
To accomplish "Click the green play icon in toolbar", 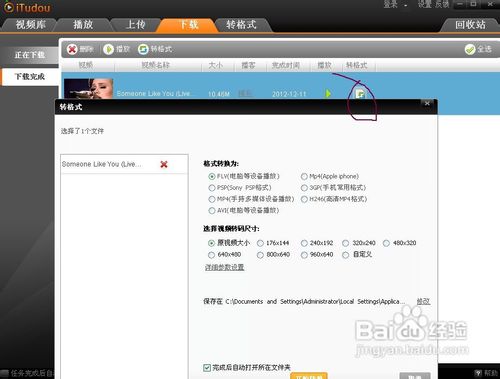I will (x=108, y=49).
